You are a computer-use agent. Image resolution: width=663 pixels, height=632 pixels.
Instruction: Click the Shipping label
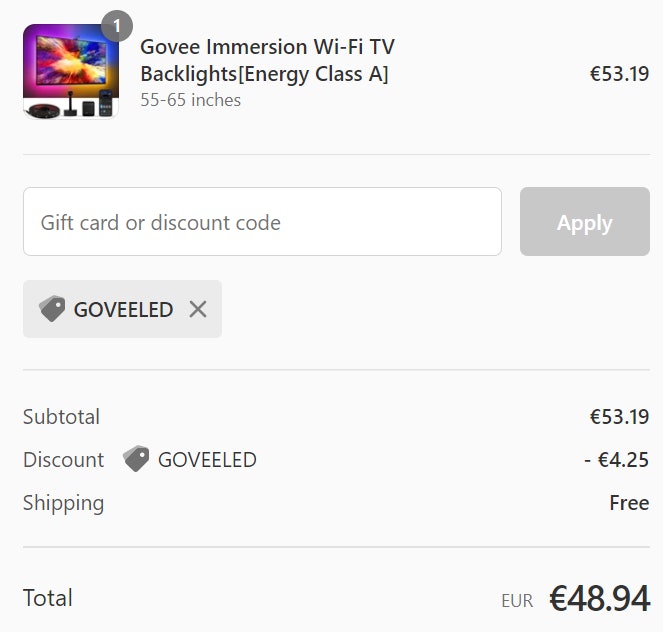pyautogui.click(x=63, y=503)
